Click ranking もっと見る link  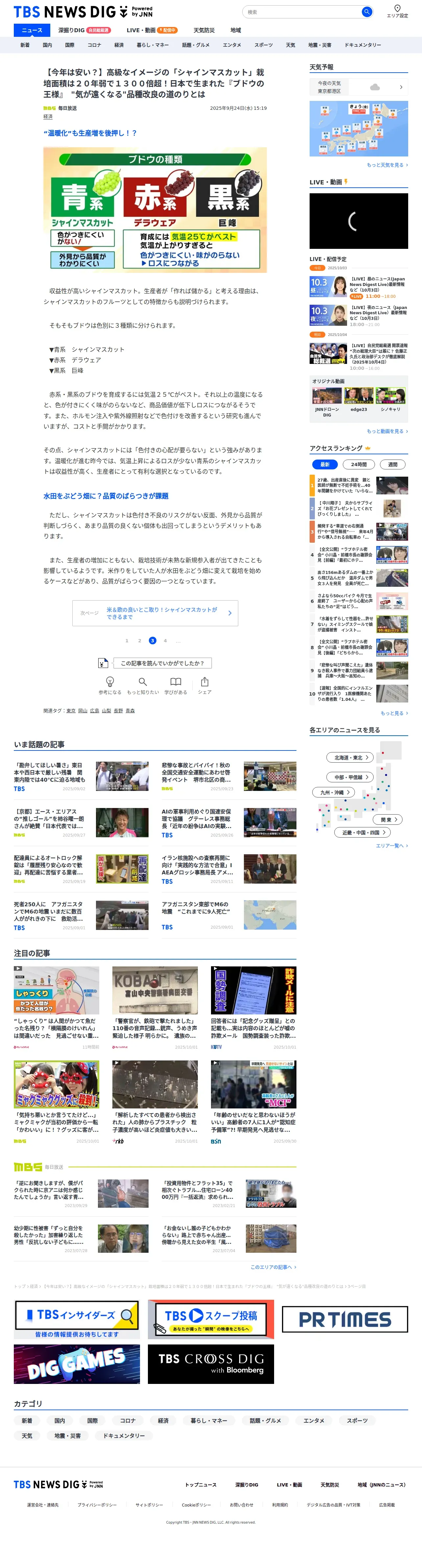[394, 713]
